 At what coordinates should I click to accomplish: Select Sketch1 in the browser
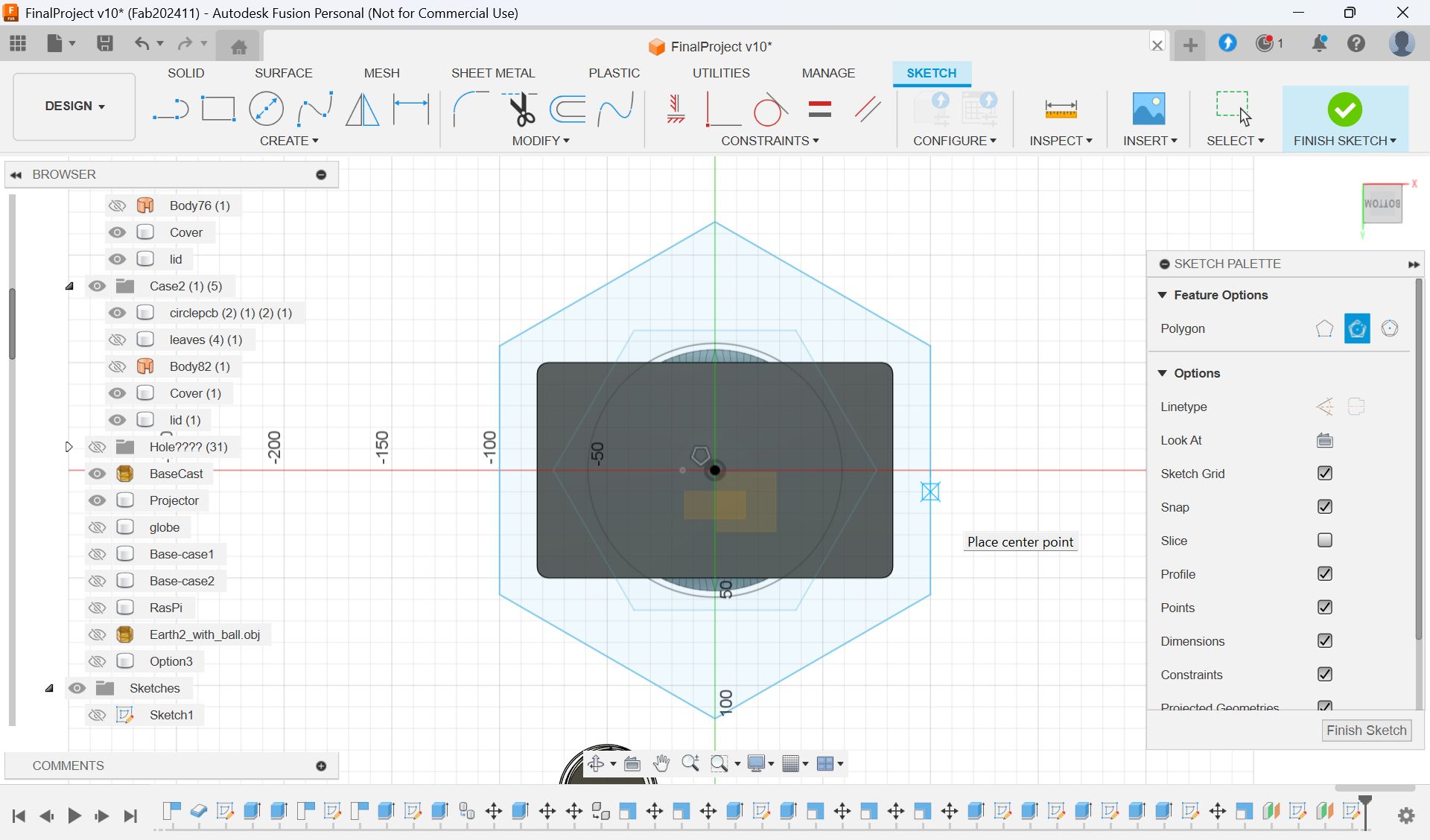pos(171,715)
